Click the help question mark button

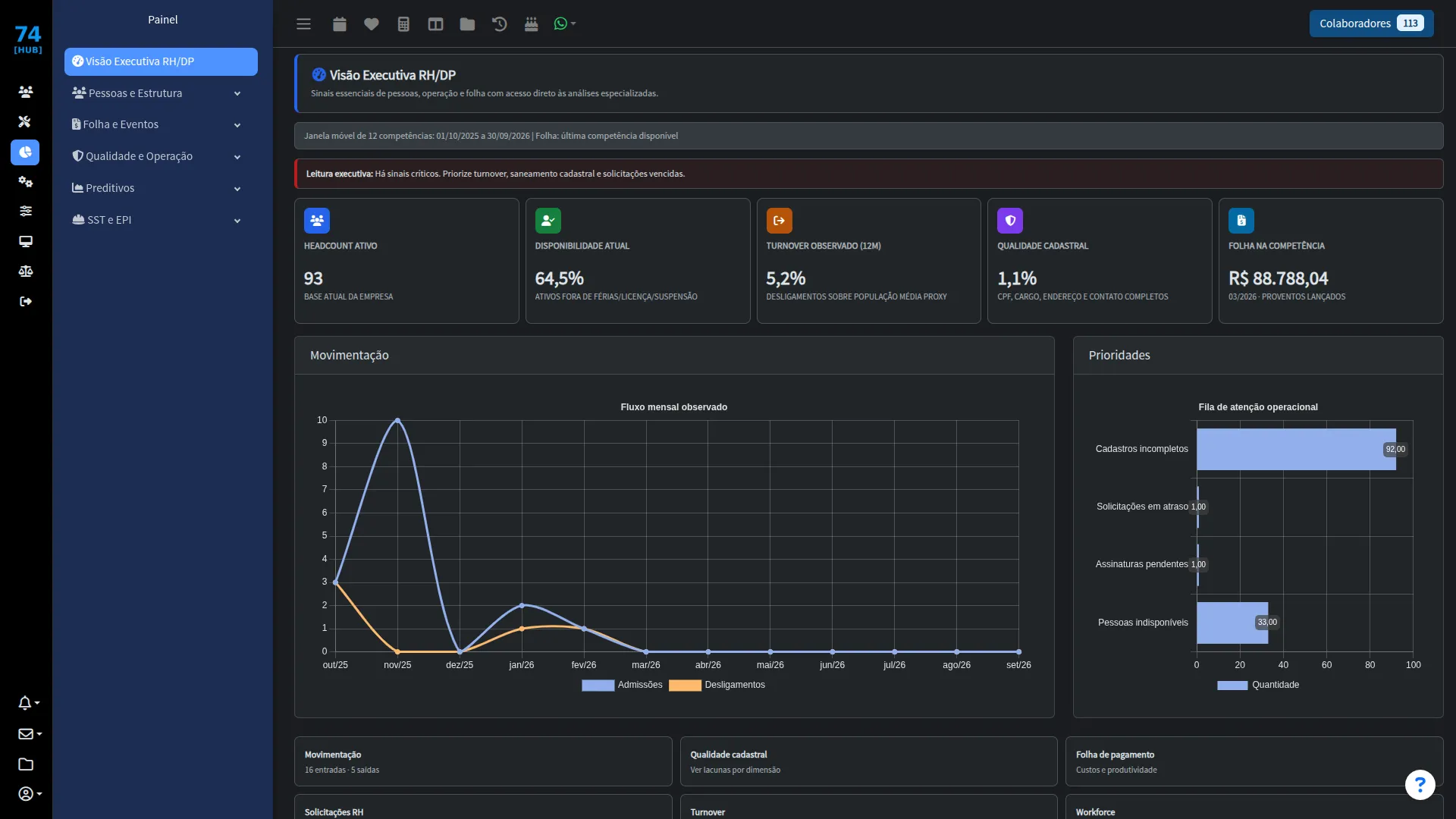point(1420,785)
